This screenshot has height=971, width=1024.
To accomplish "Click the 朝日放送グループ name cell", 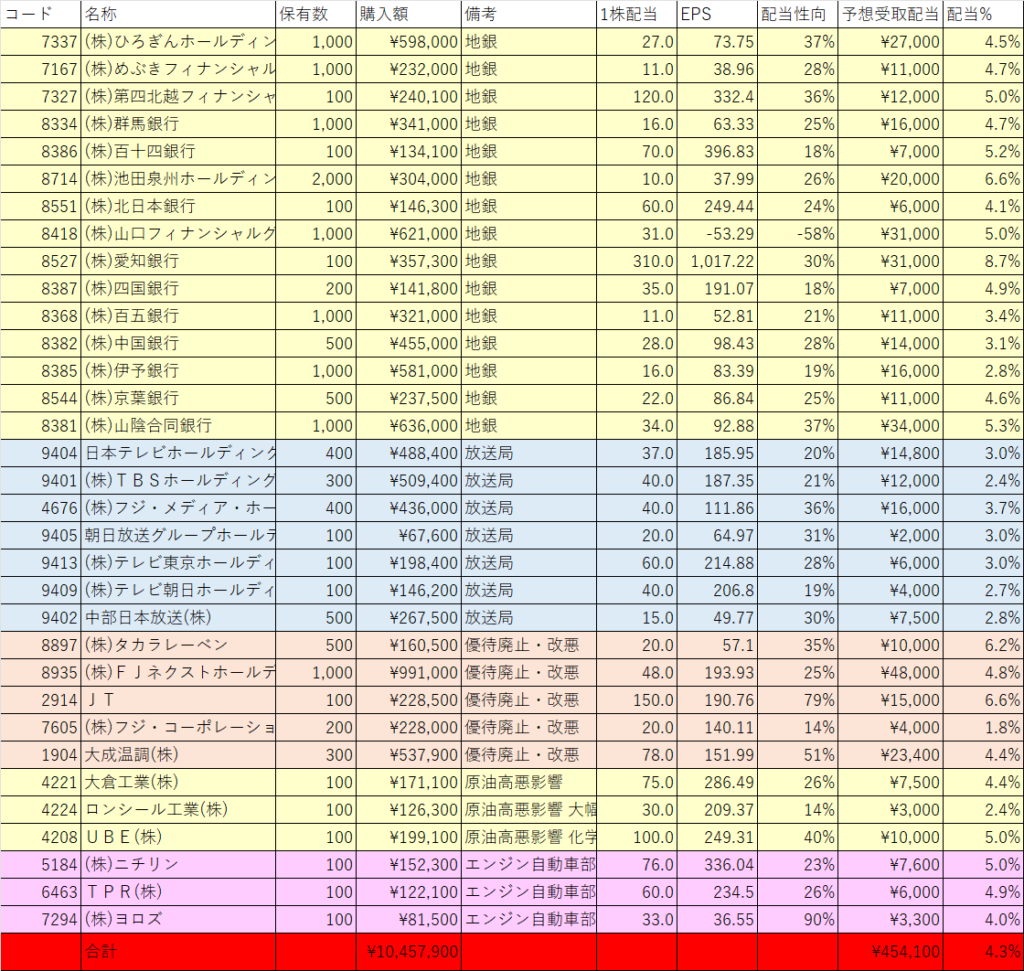I will (x=179, y=535).
